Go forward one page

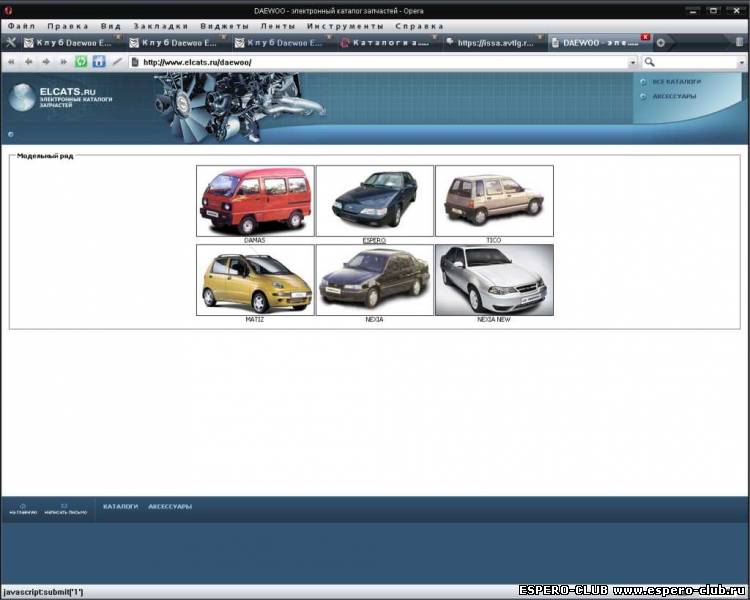tap(46, 62)
